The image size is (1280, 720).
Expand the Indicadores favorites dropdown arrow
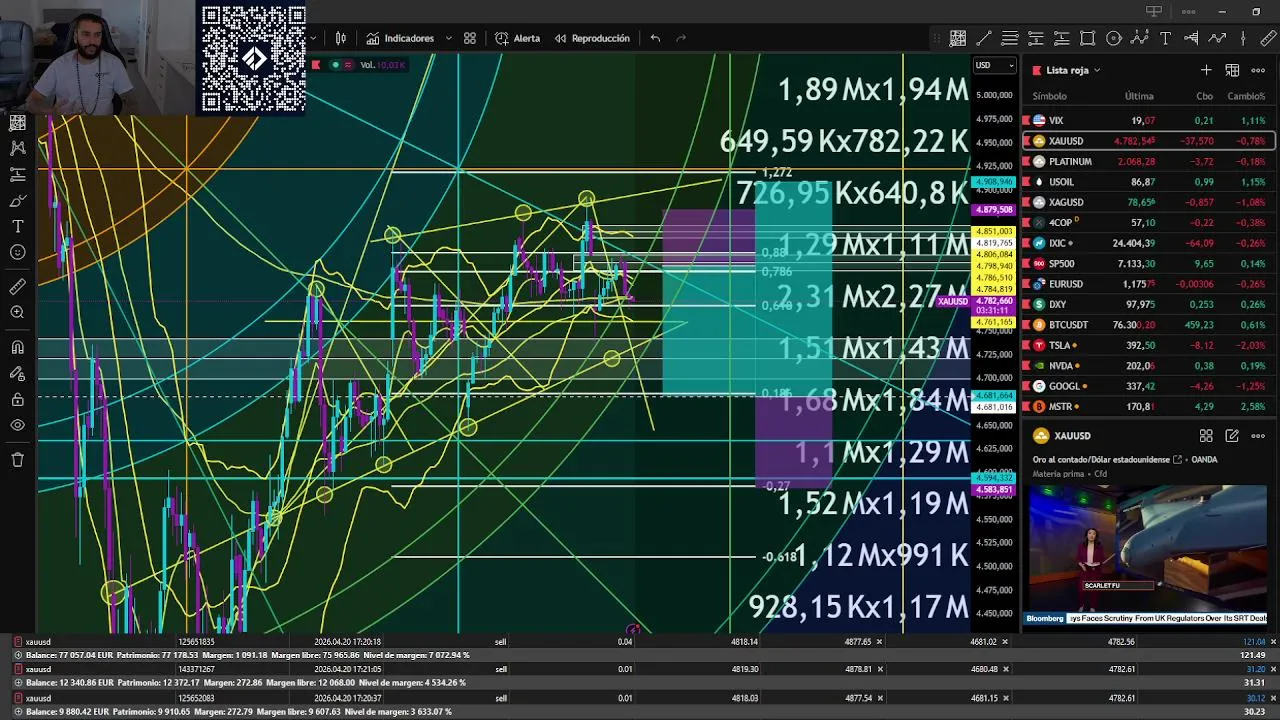[448, 38]
